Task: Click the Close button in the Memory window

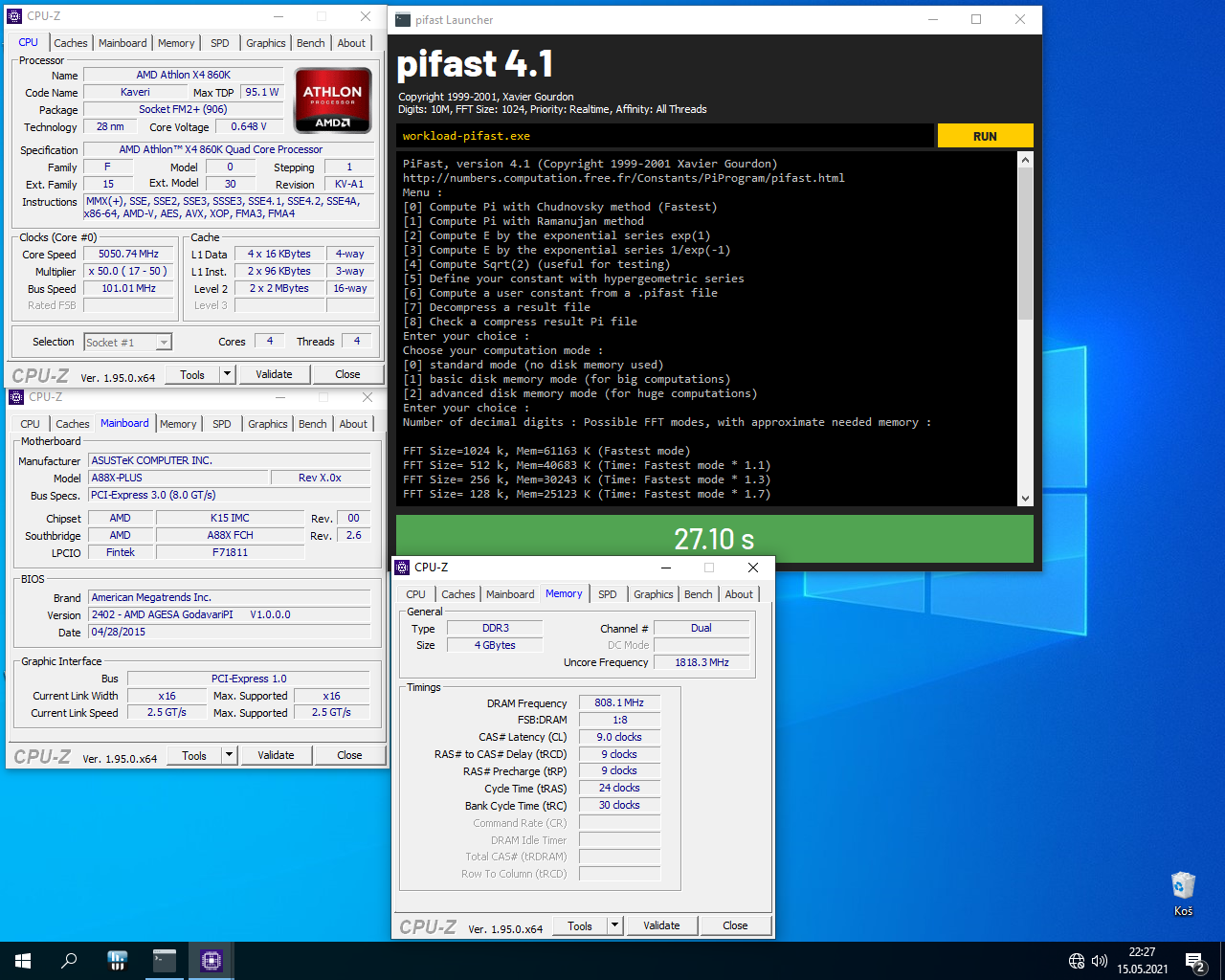Action: pyautogui.click(x=735, y=925)
